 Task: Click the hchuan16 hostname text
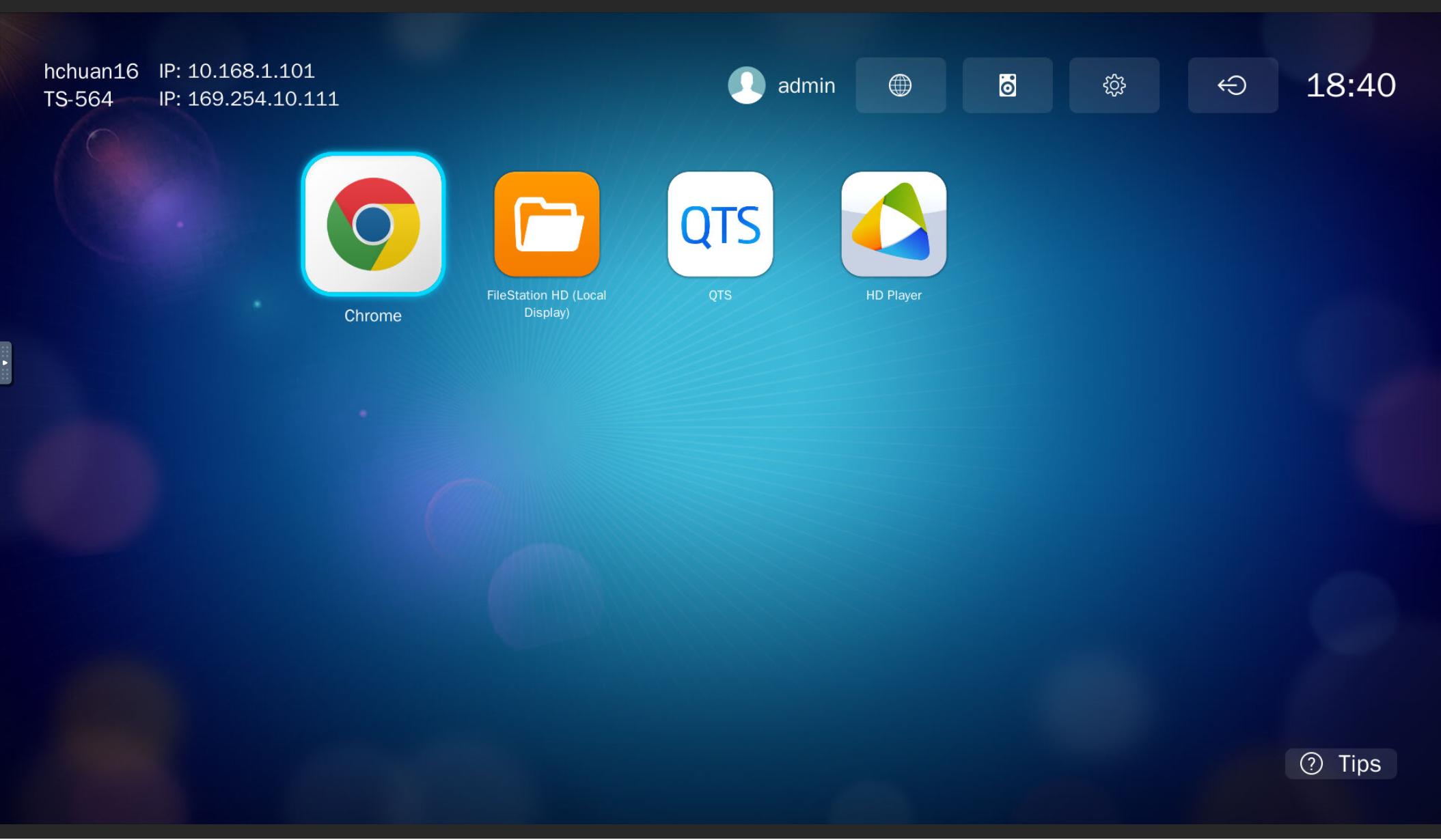[x=91, y=71]
